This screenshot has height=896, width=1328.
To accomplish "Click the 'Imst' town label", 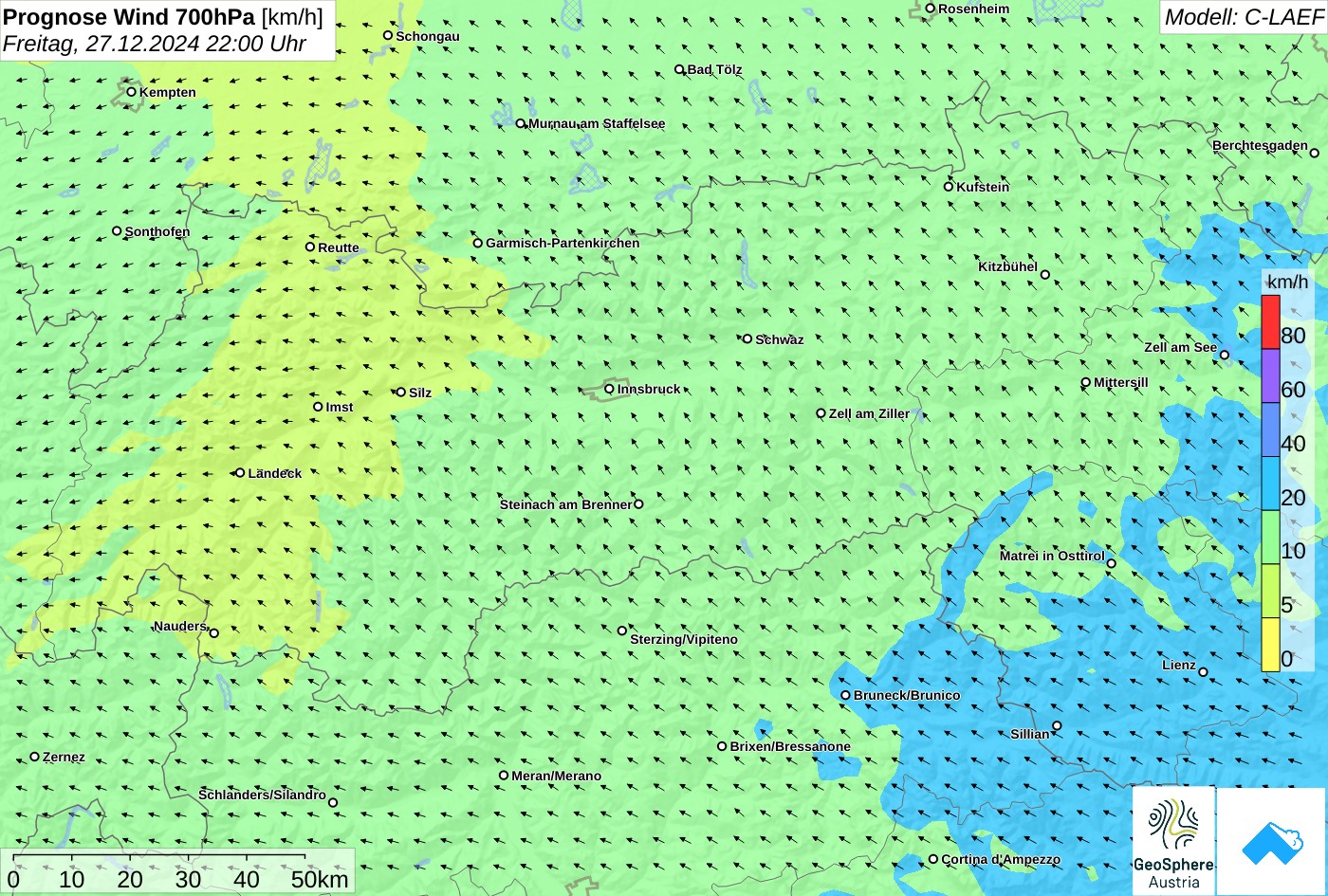I will point(340,407).
